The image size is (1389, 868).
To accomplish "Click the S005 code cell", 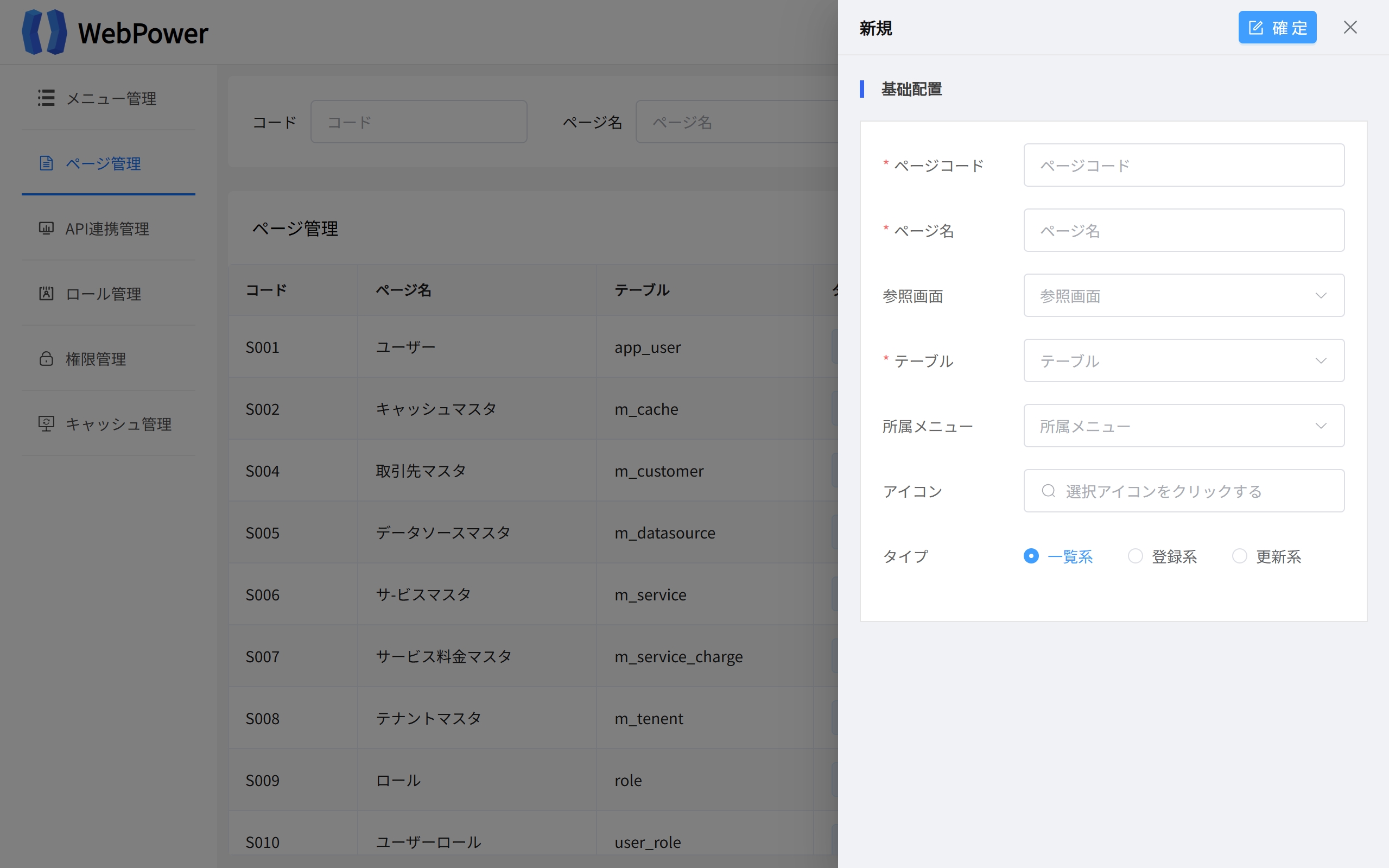I will [293, 533].
